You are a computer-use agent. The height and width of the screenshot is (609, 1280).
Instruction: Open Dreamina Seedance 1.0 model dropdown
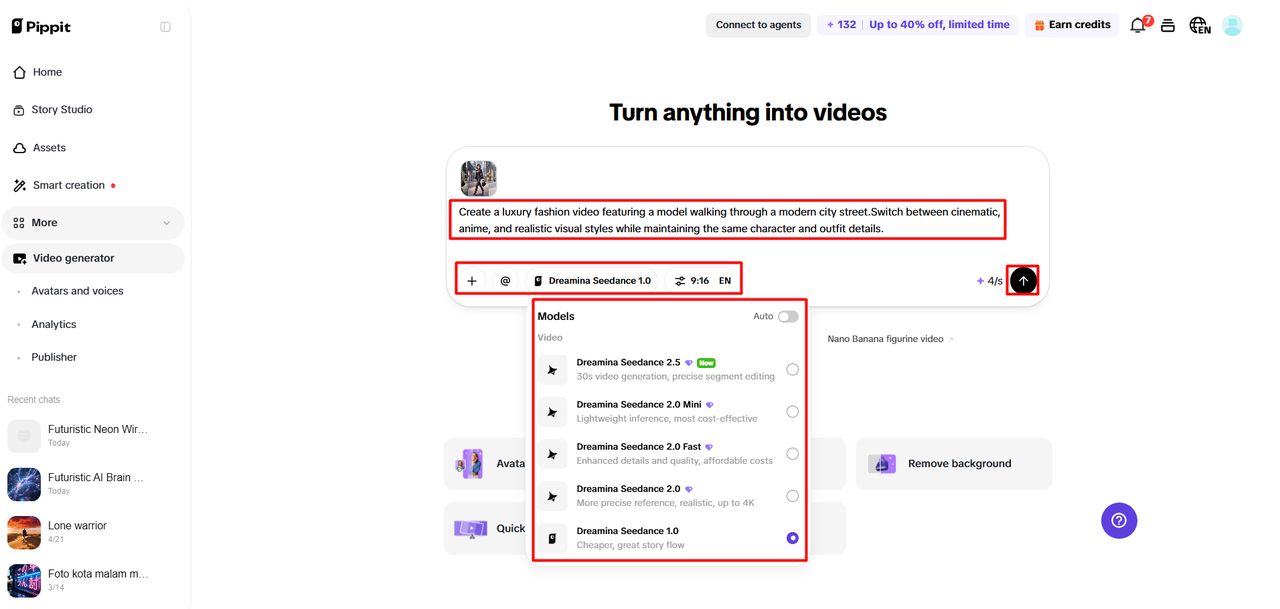[592, 281]
